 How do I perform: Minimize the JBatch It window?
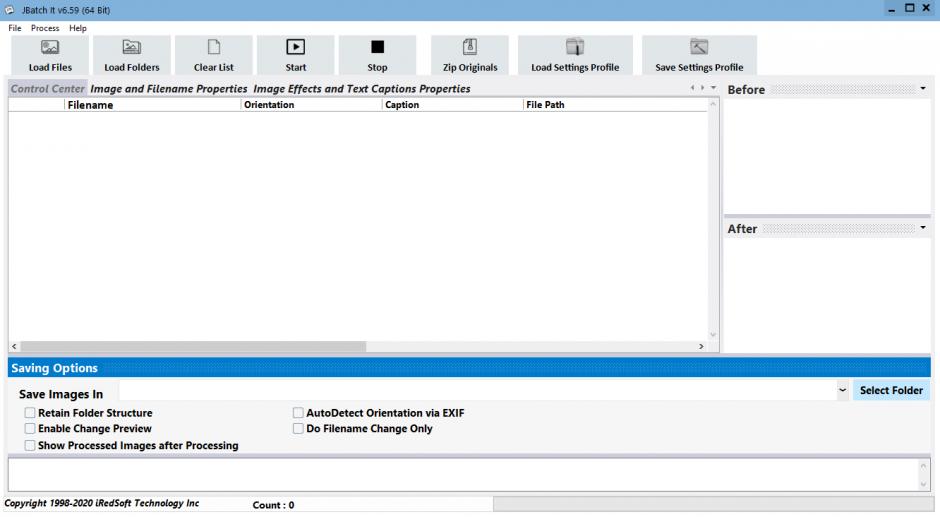[x=892, y=9]
